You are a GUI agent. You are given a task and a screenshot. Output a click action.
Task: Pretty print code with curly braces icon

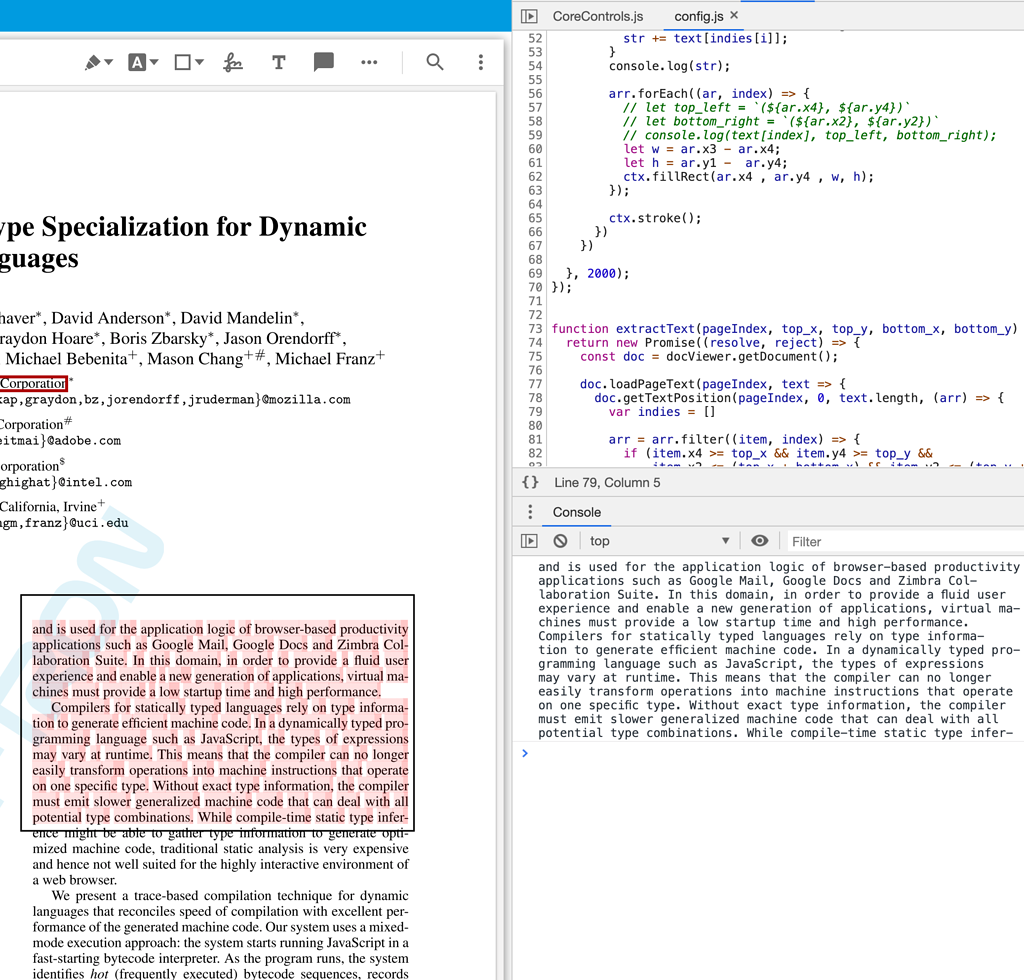[530, 482]
